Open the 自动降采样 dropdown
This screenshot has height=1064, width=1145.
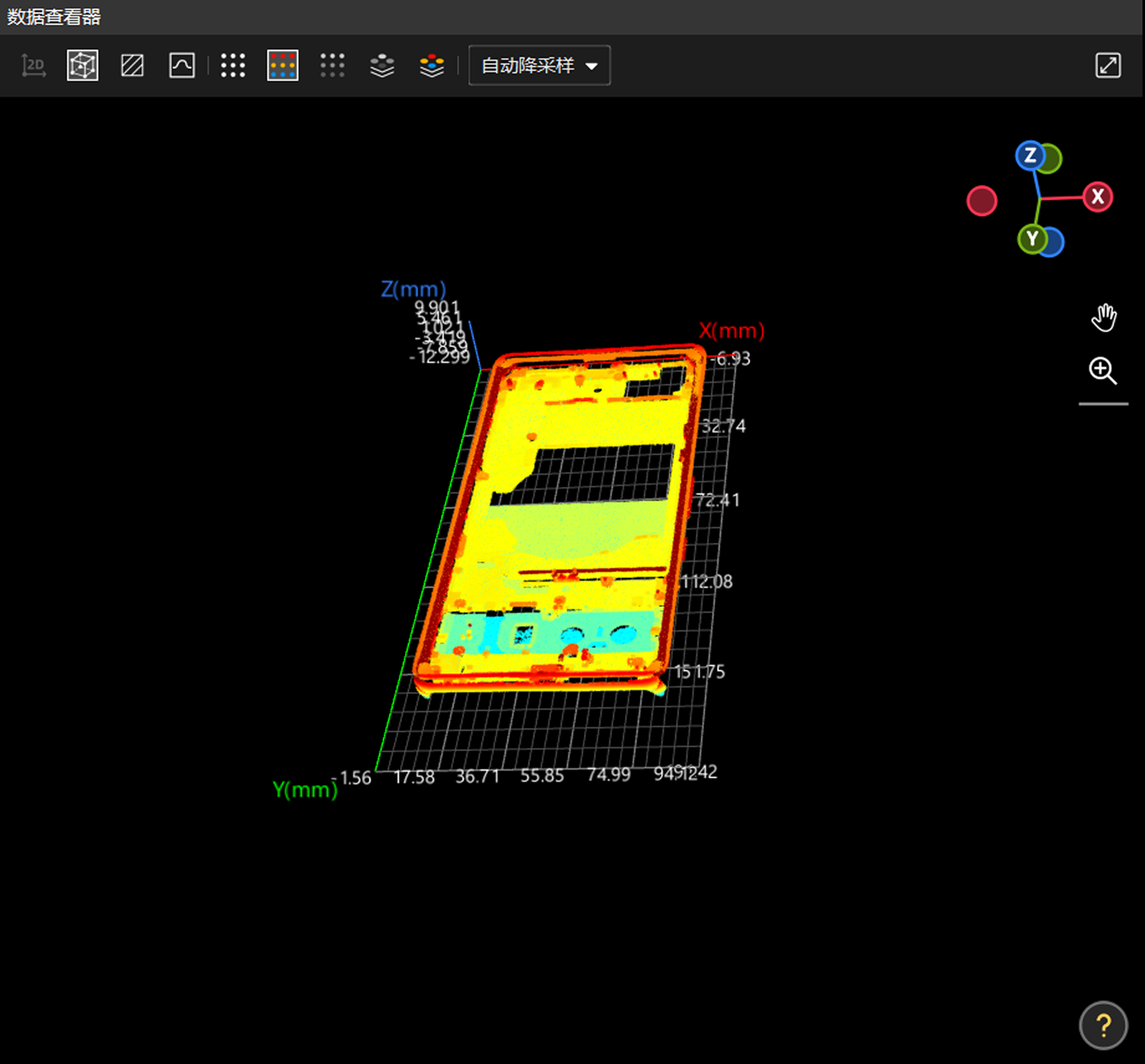click(x=528, y=65)
